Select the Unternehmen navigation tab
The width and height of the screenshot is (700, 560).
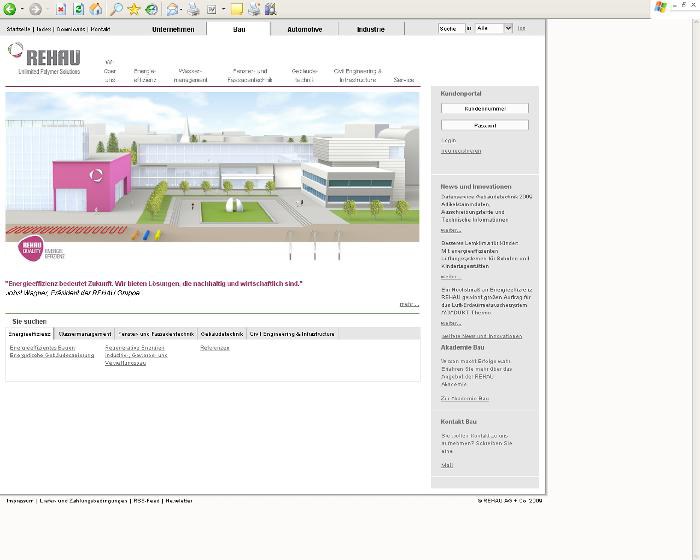pos(173,29)
